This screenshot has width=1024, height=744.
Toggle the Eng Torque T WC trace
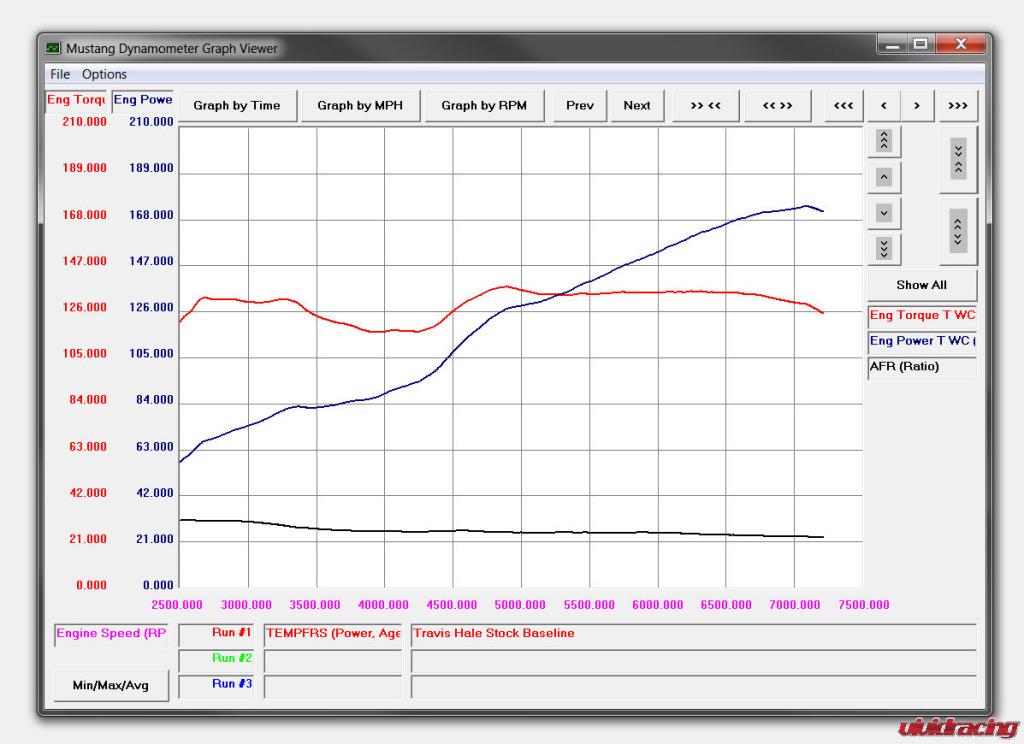click(x=921, y=316)
